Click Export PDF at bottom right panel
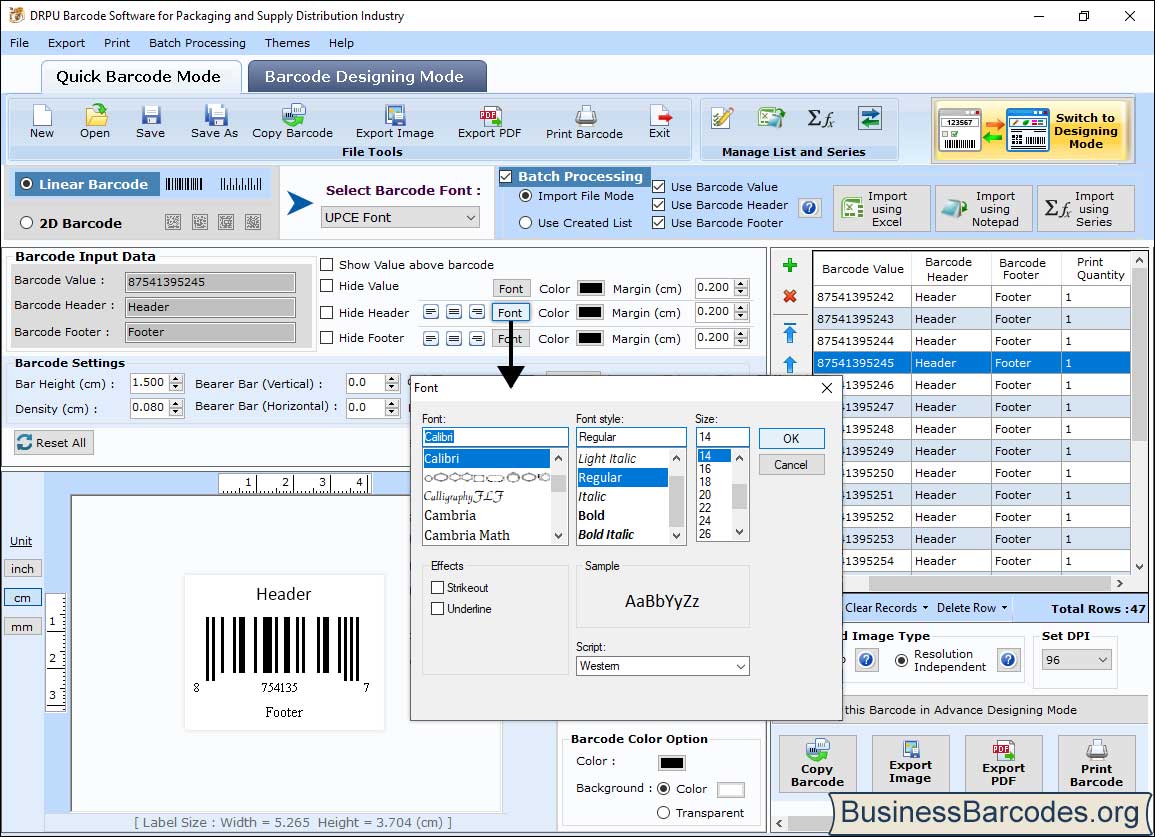 (x=1003, y=763)
